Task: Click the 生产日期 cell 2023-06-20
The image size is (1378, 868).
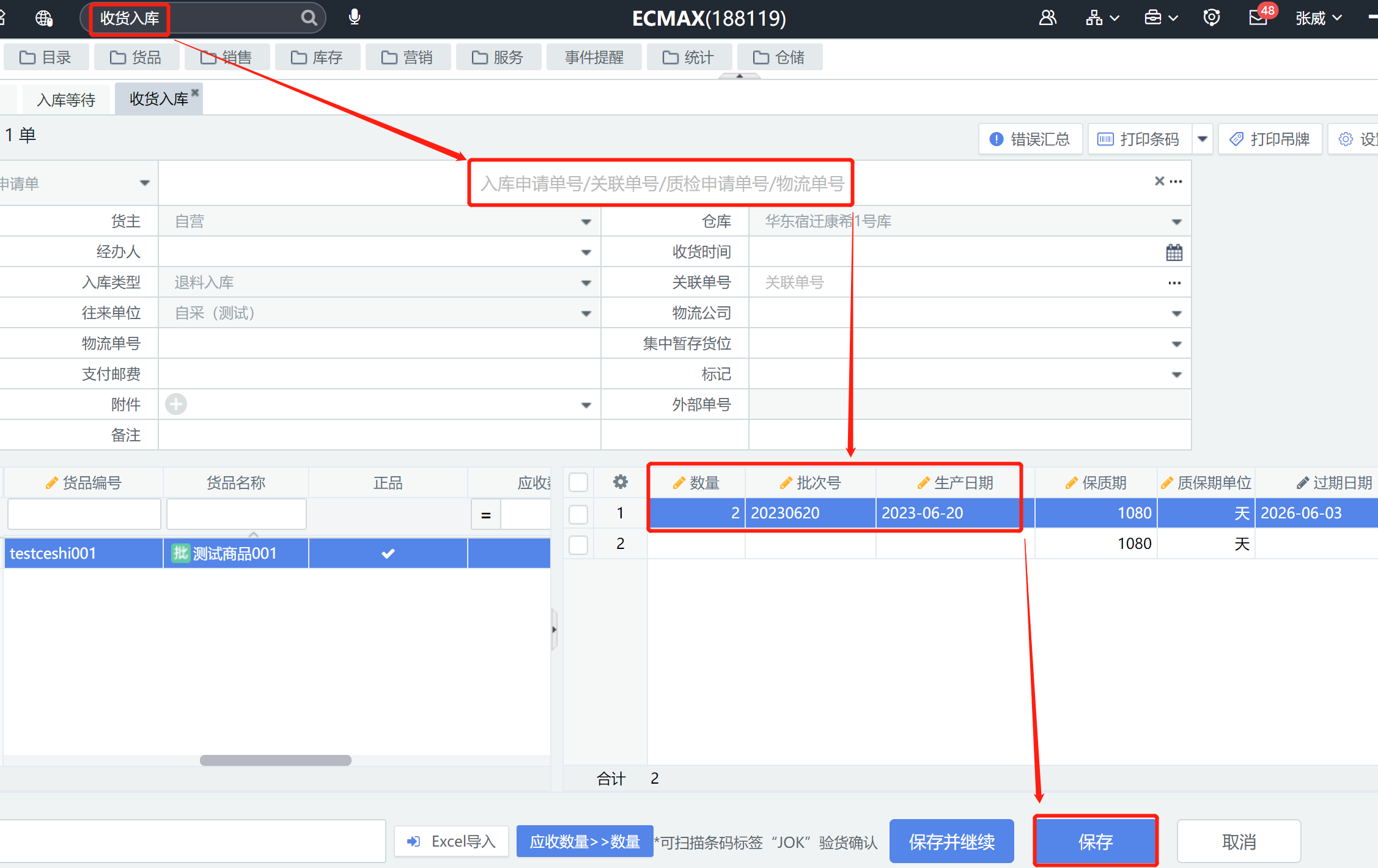Action: tap(948, 513)
